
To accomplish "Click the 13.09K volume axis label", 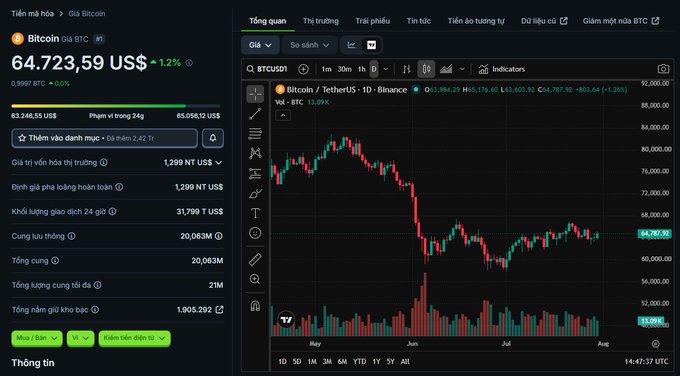I will (651, 321).
